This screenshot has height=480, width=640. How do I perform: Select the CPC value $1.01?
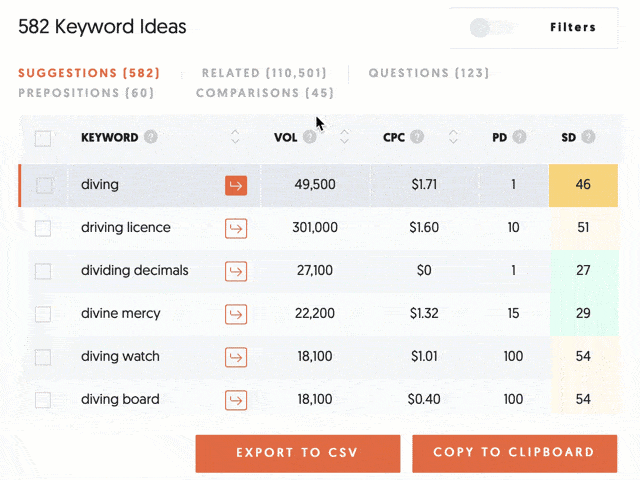click(x=424, y=356)
